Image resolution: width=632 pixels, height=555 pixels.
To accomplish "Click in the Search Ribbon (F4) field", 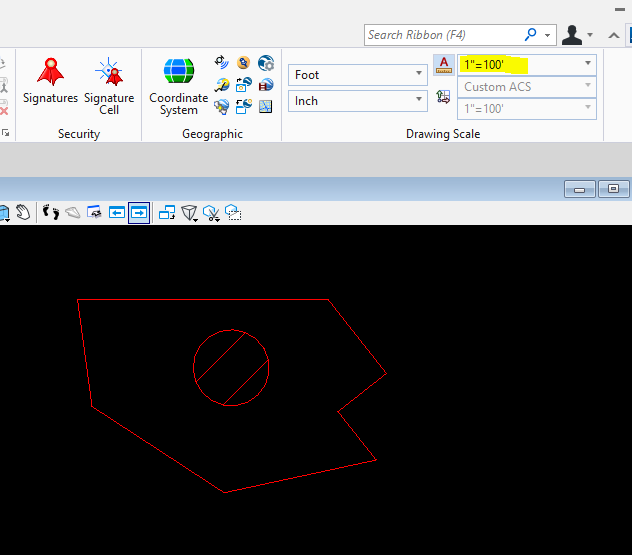I will [x=443, y=35].
